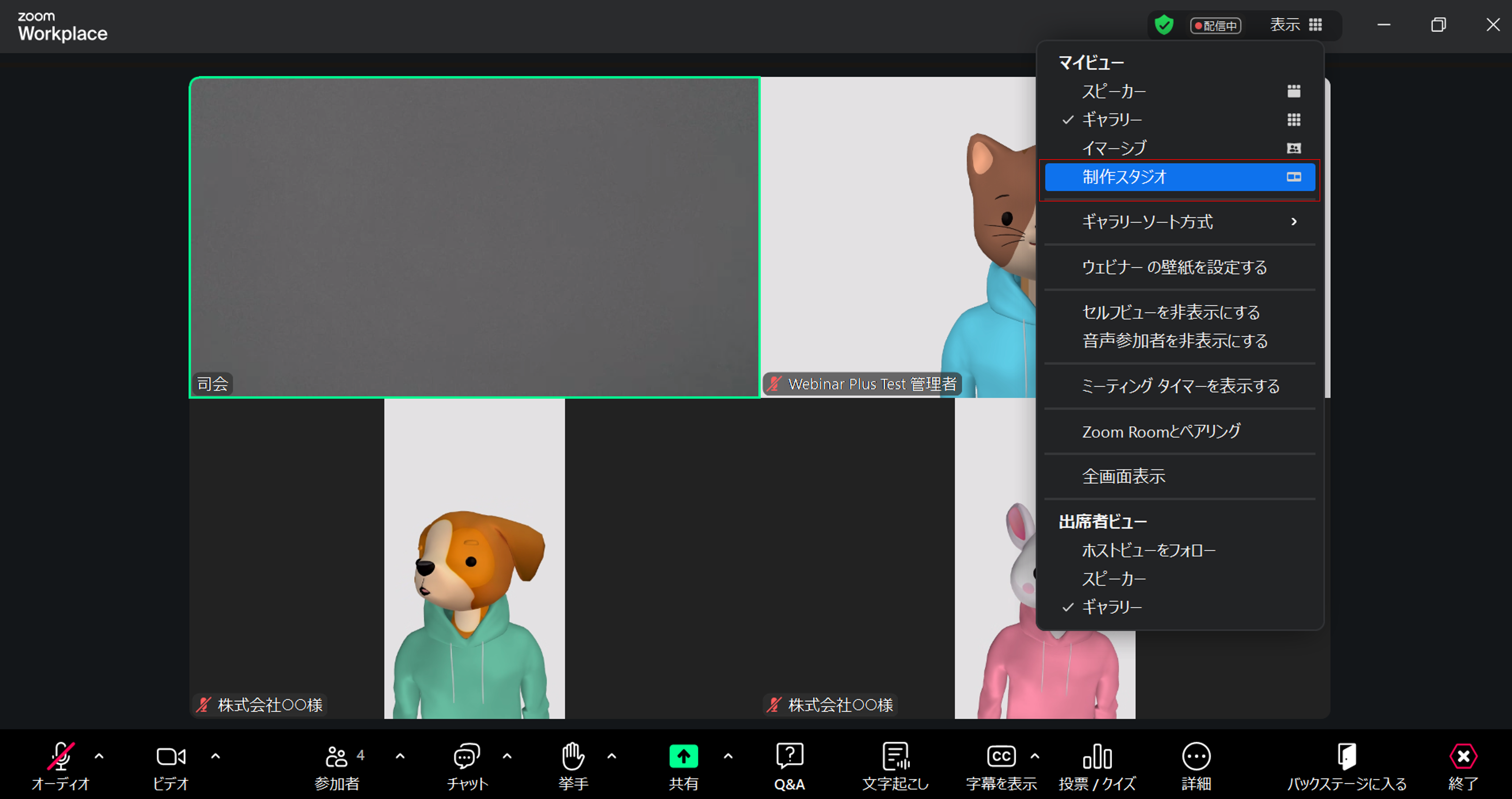Click the Webinar Plus Test 管理者 video tile

pos(898,237)
